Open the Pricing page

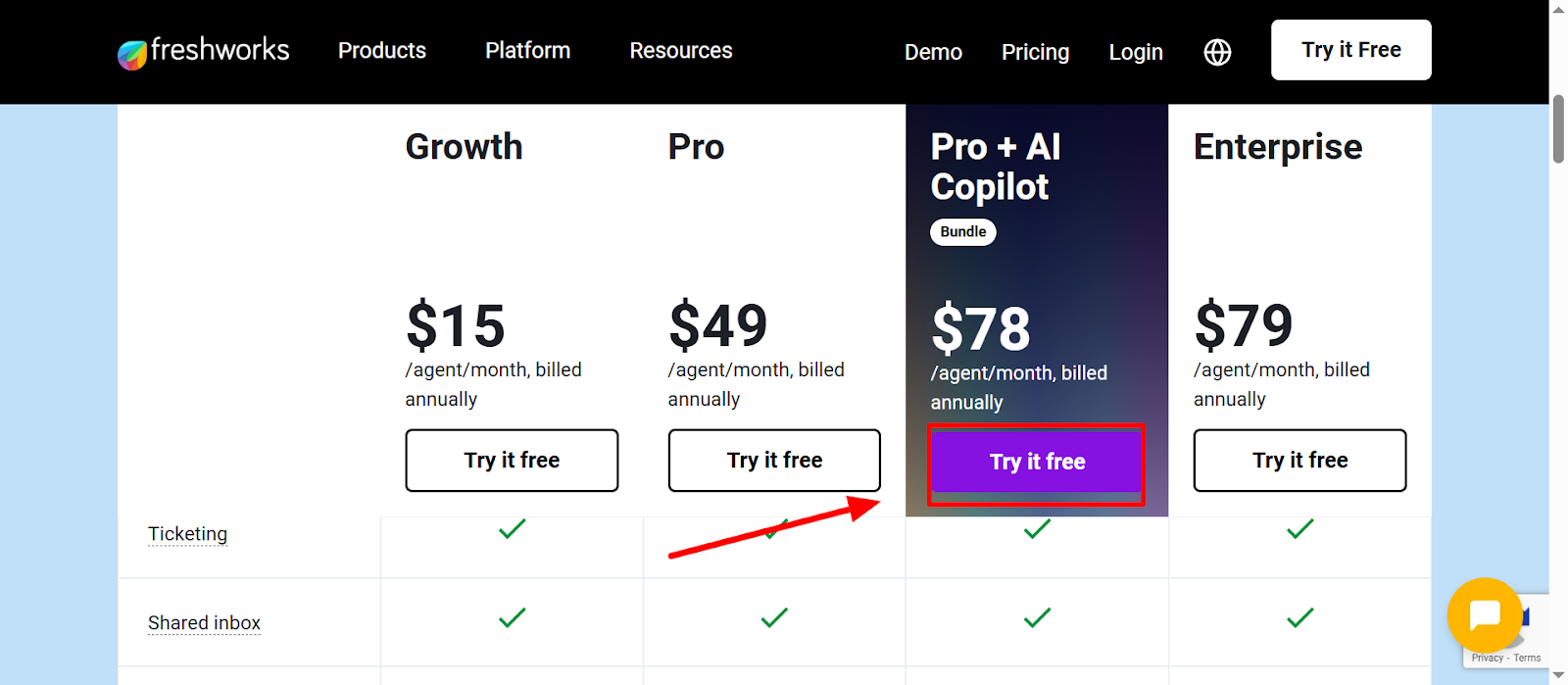tap(1035, 52)
